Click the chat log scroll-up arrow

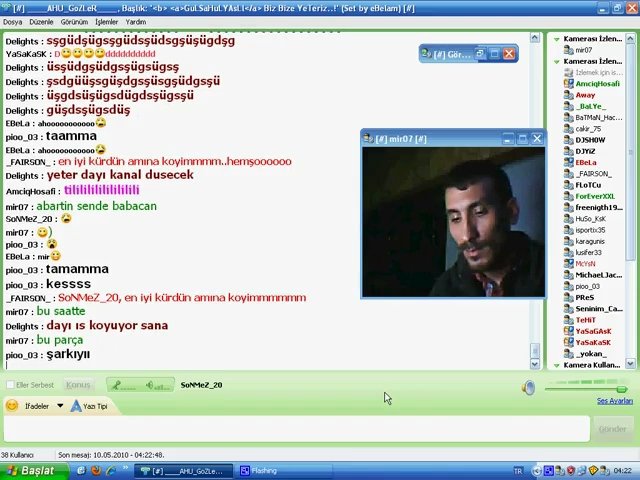point(535,38)
